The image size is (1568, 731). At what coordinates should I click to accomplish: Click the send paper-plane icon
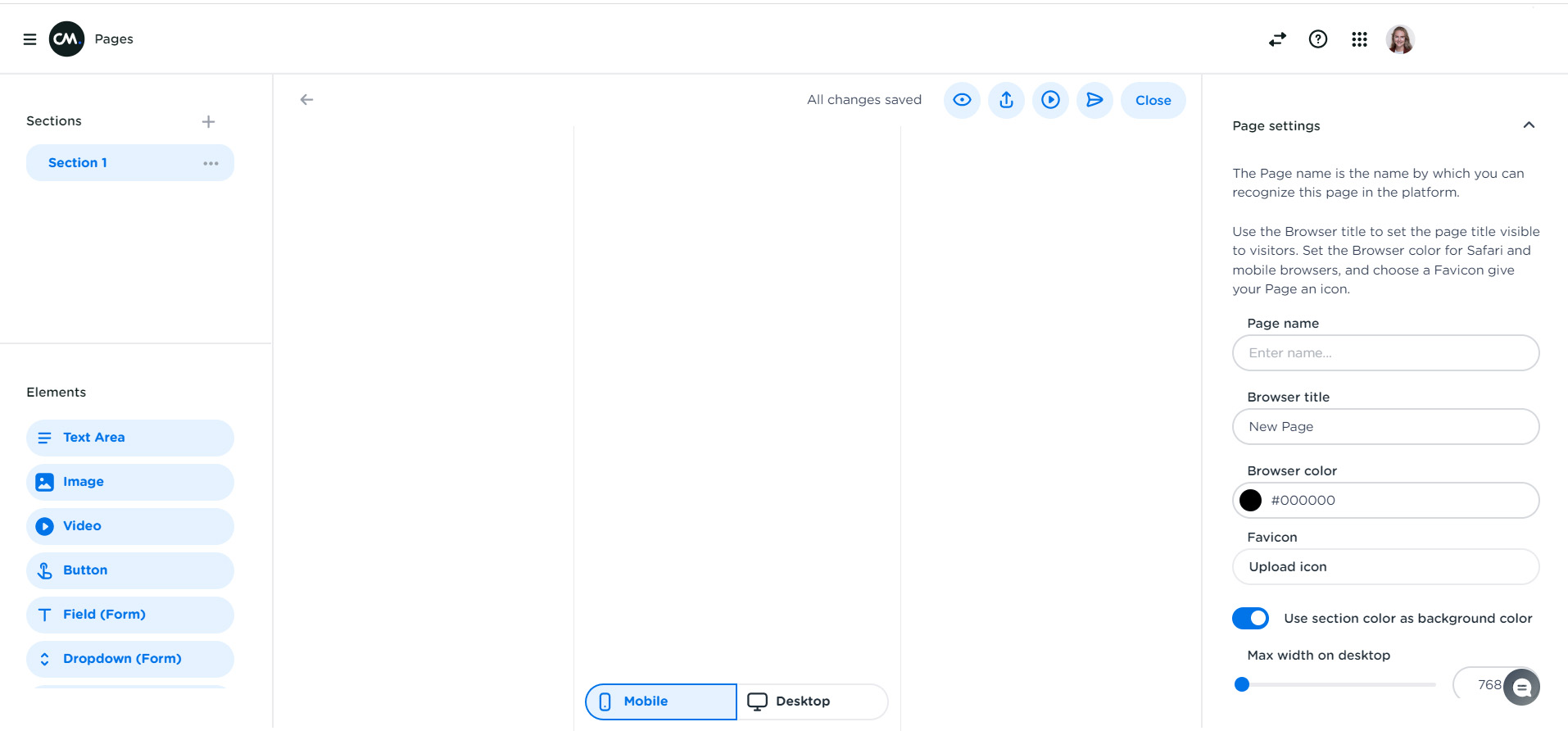[x=1094, y=100]
